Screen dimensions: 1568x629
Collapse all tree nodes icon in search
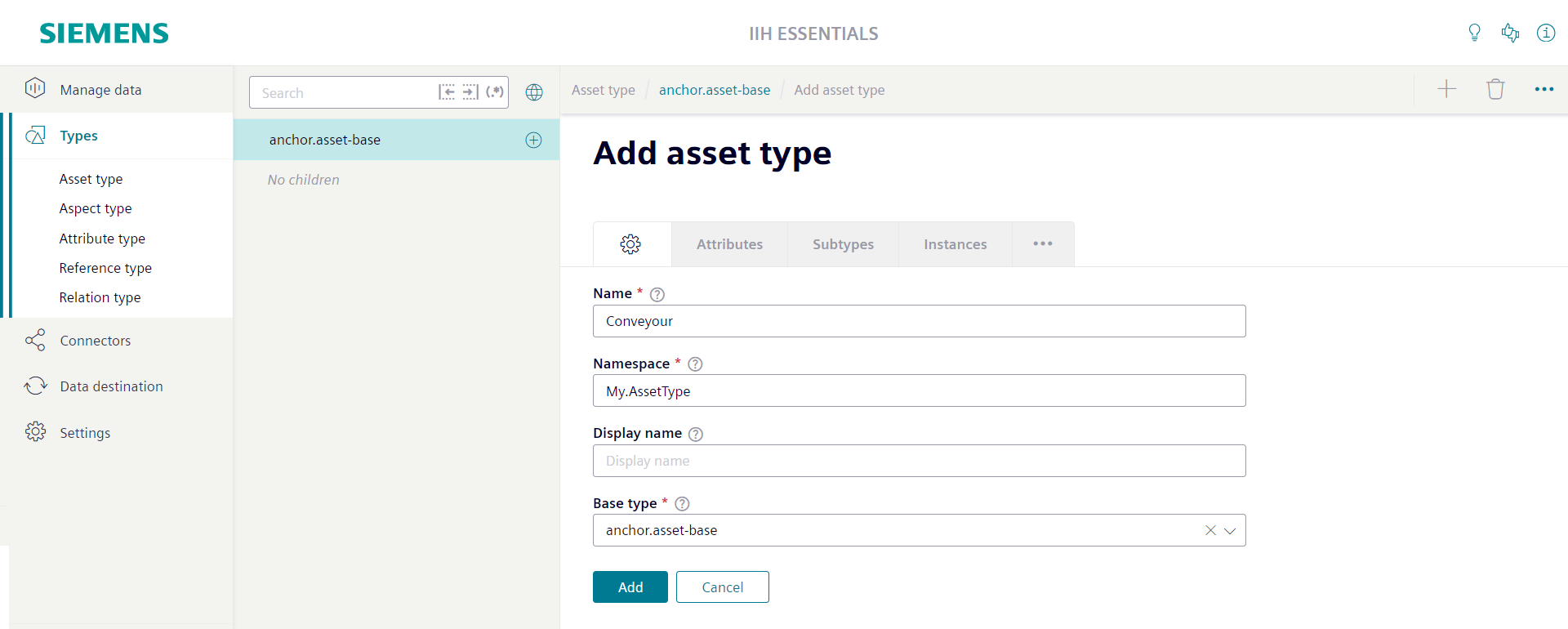pos(447,92)
